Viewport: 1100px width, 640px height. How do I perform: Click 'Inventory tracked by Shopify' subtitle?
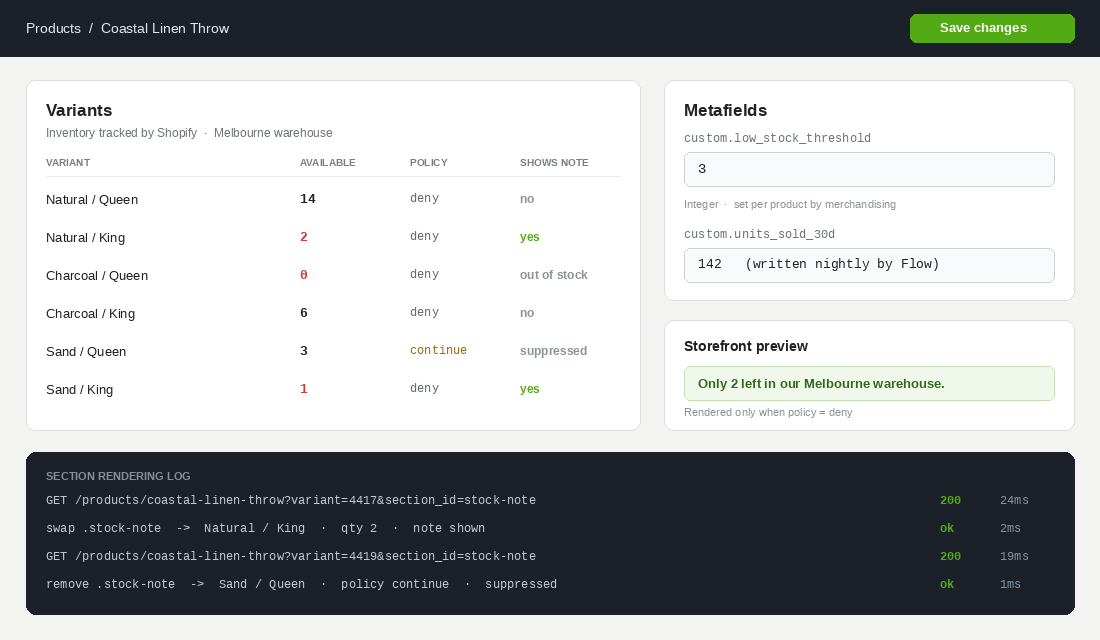tap(121, 133)
